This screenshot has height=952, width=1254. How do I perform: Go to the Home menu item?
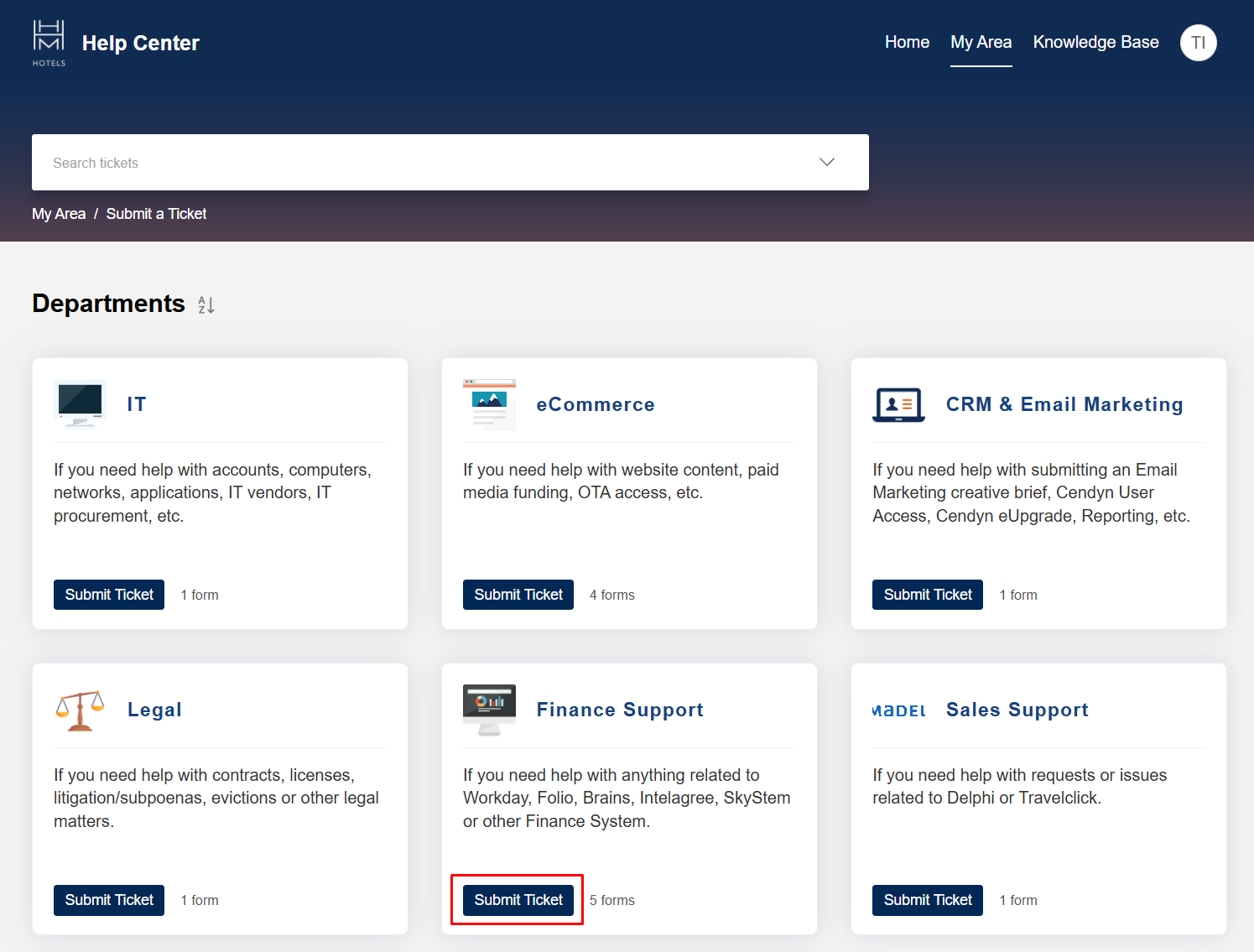click(x=907, y=43)
